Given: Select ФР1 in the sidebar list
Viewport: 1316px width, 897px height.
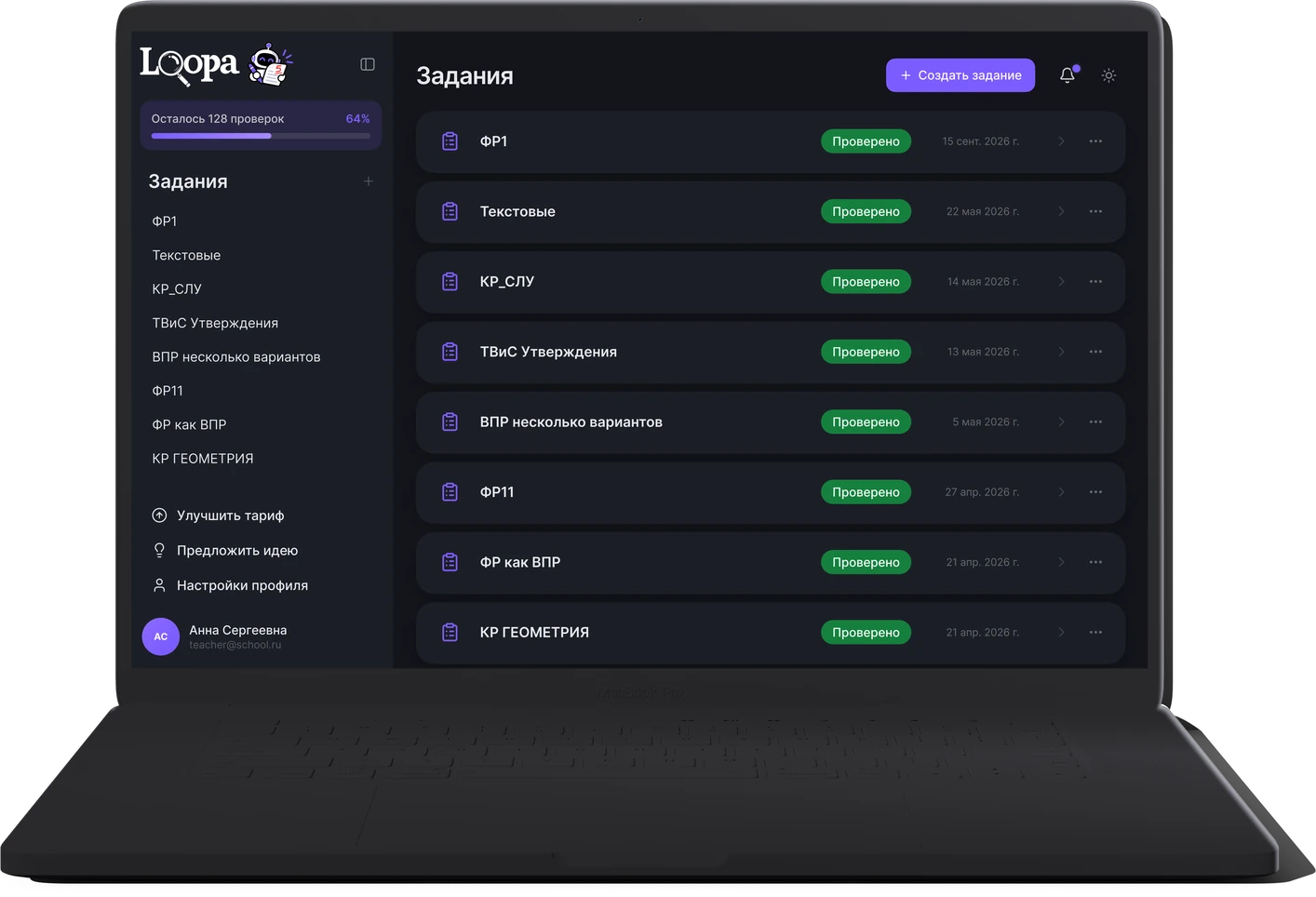Looking at the screenshot, I should click(x=165, y=221).
